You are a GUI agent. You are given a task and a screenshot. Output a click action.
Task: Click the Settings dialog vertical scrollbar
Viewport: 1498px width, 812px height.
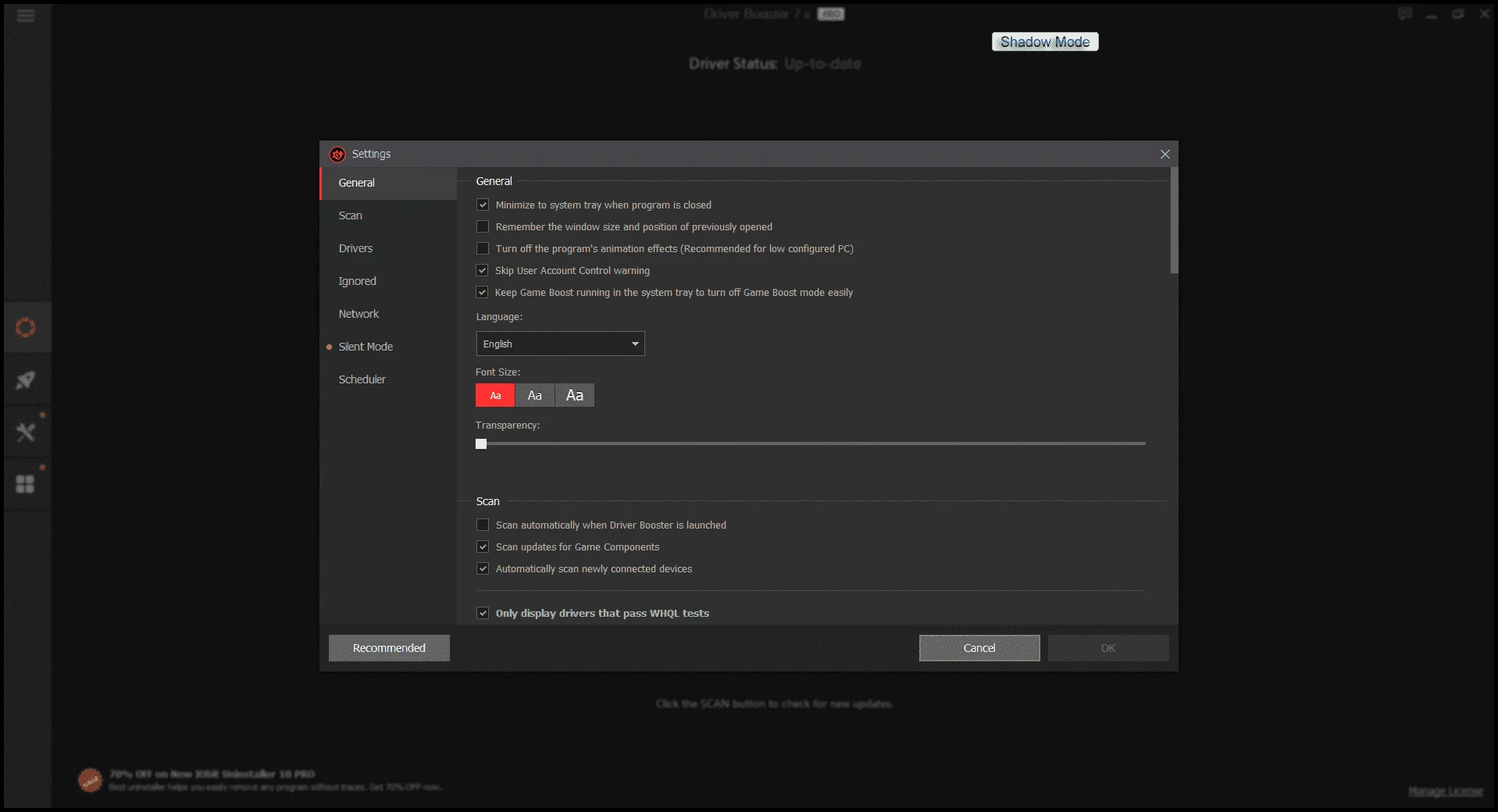[x=1174, y=221]
